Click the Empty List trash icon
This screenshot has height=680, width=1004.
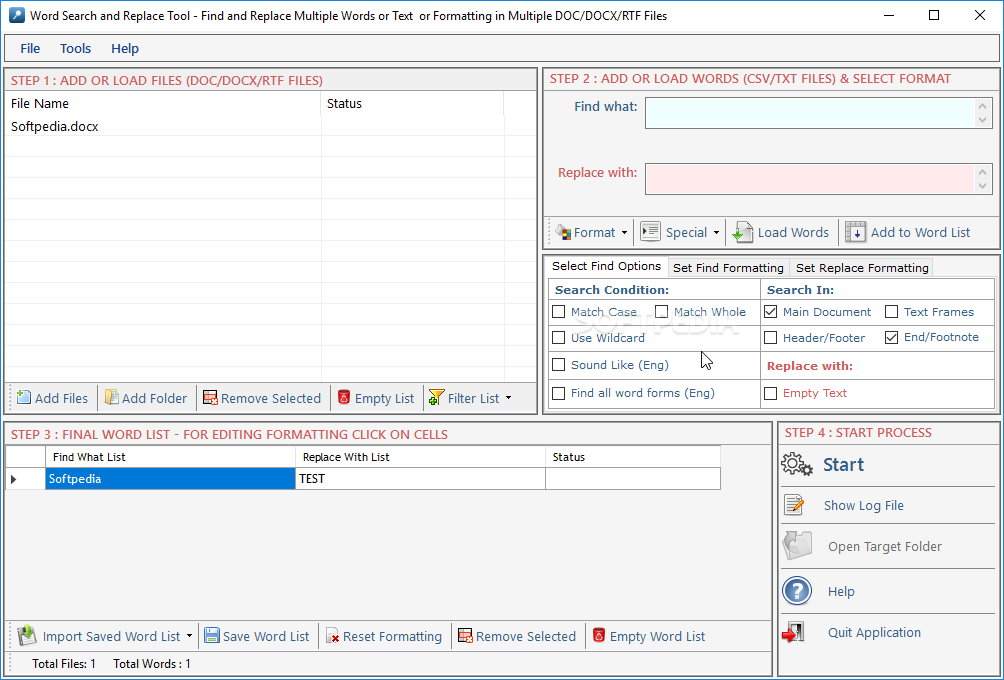coord(344,398)
